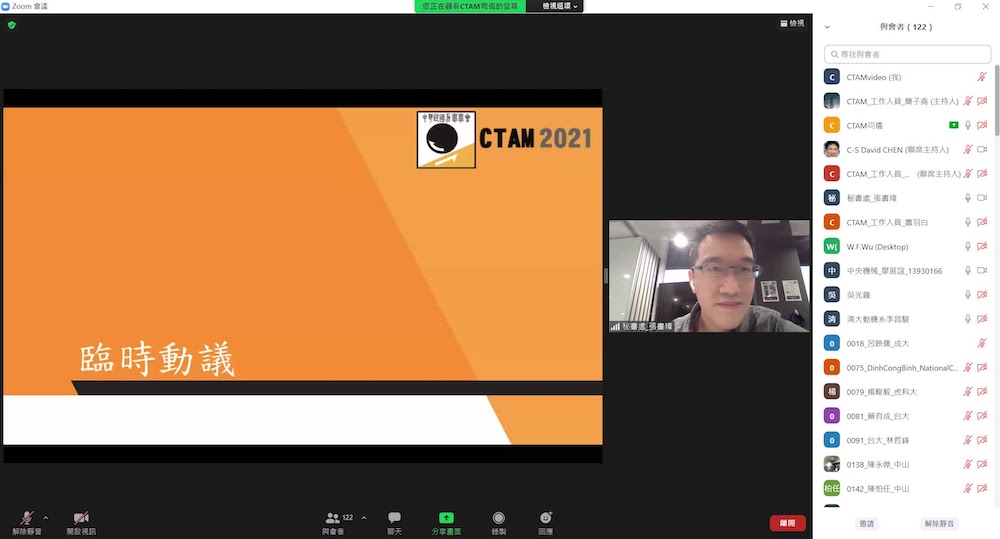Click the unmute (解除靜音) panel button
The image size is (1000, 539).
pos(939,524)
